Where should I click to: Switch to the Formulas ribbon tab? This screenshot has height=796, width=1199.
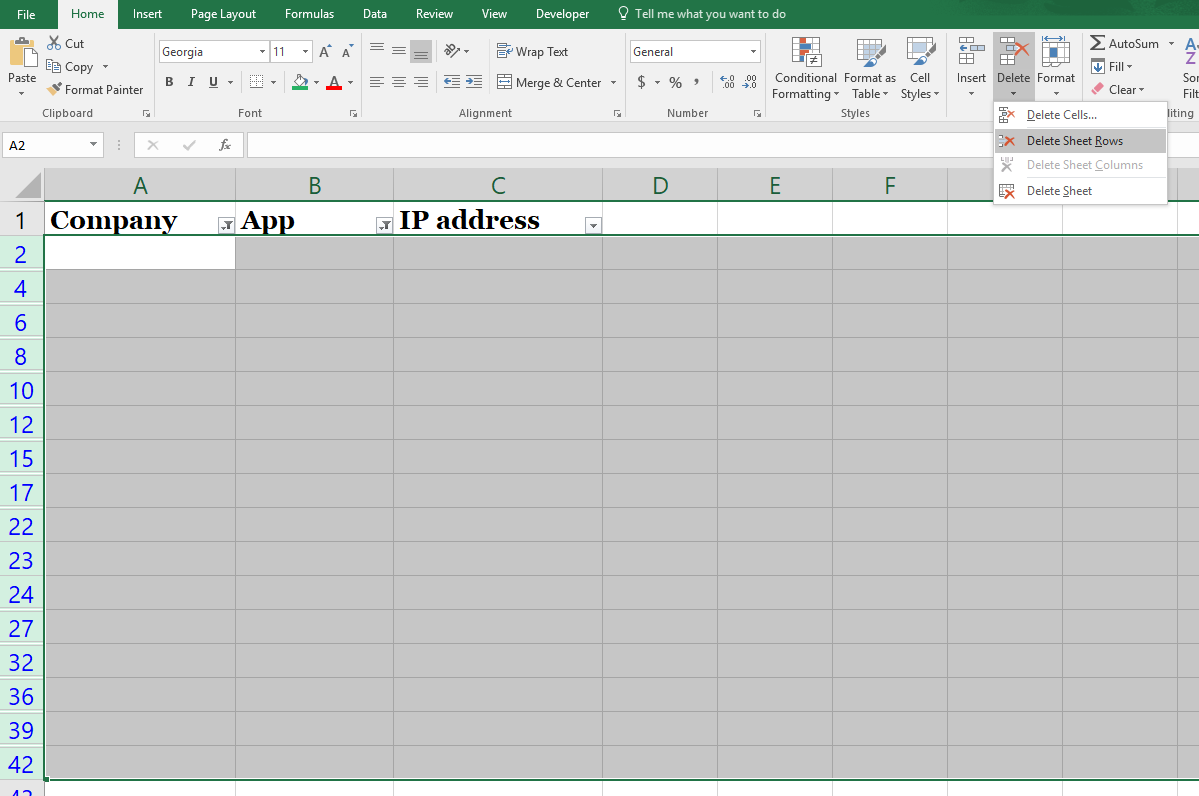coord(309,14)
